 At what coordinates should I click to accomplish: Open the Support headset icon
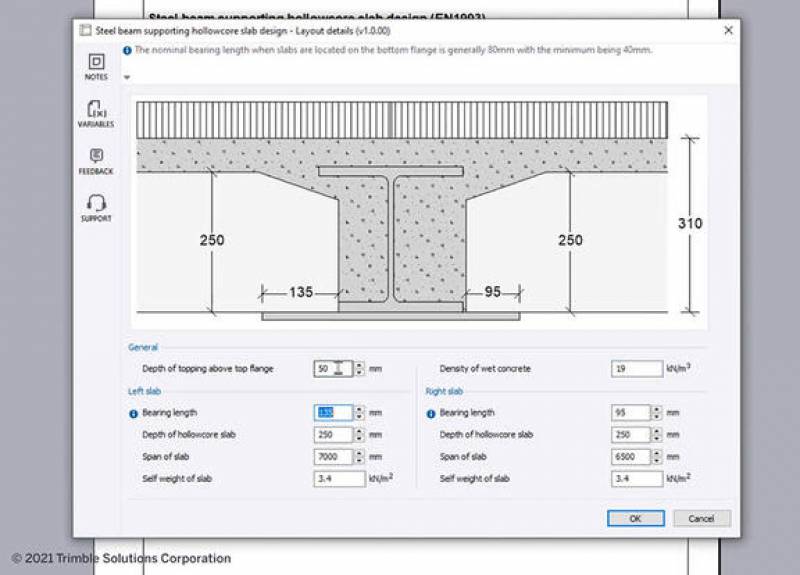pos(96,204)
